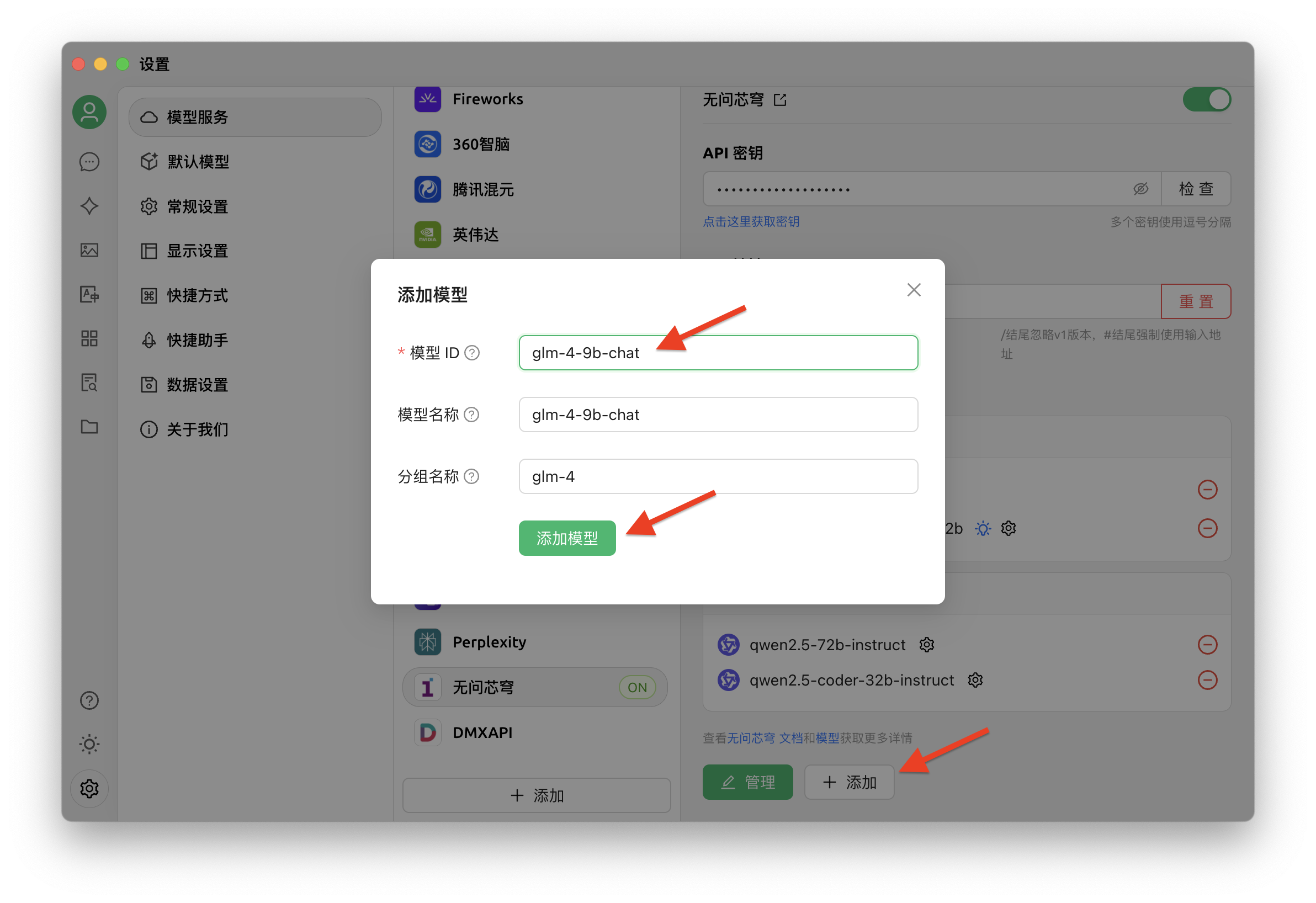Select 模型服务 in settings menu
Image resolution: width=1316 pixels, height=903 pixels.
[x=255, y=117]
